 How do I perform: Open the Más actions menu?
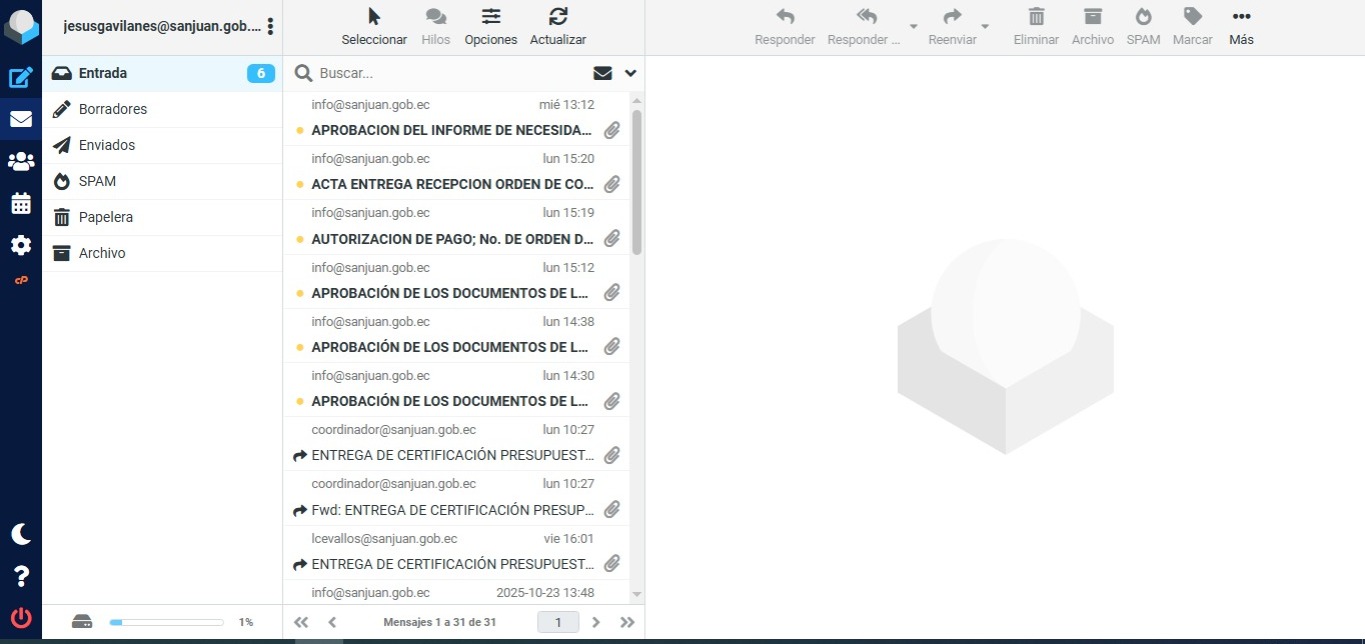coord(1241,27)
